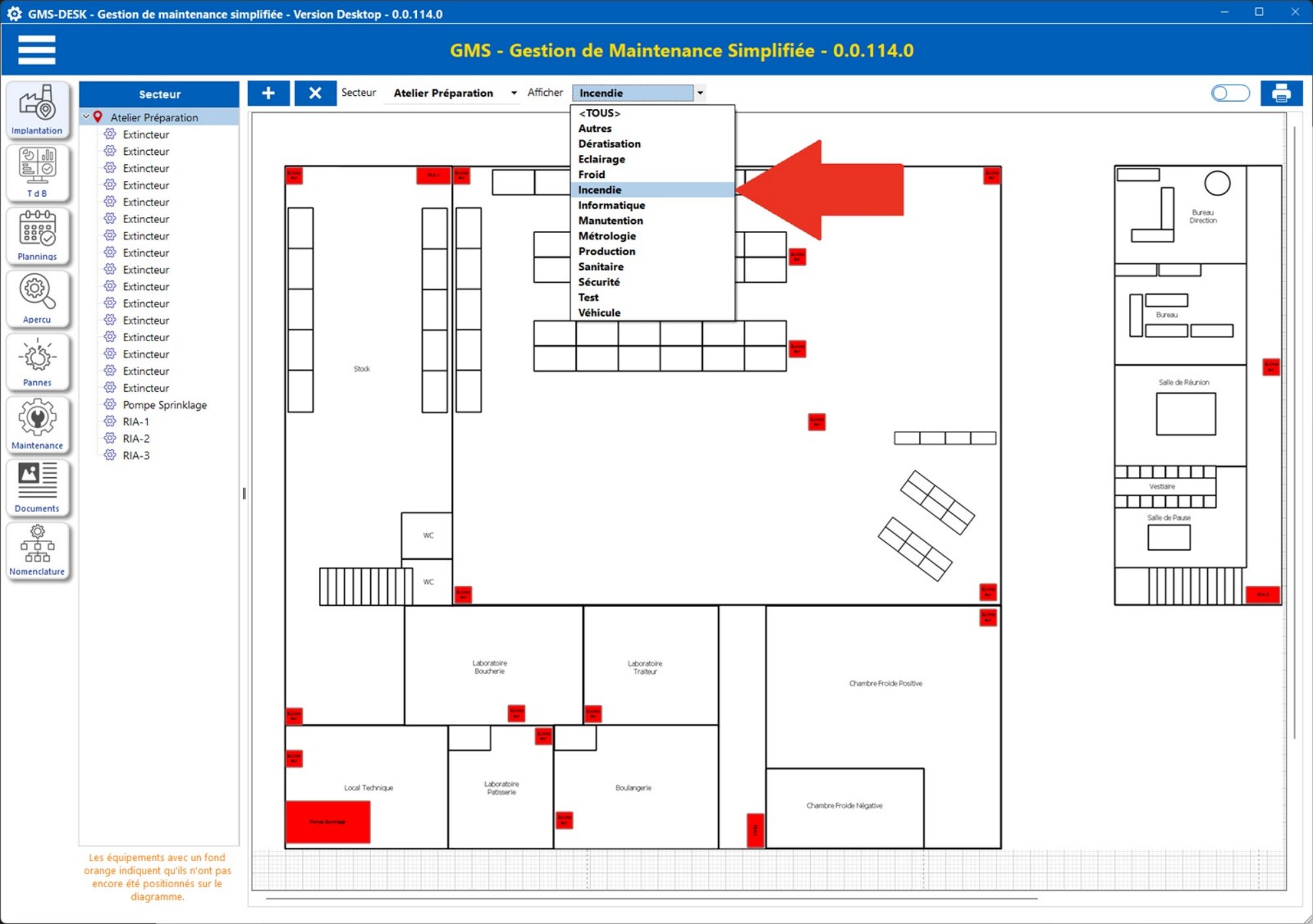
Task: Click the blue X delete button
Action: pos(315,93)
